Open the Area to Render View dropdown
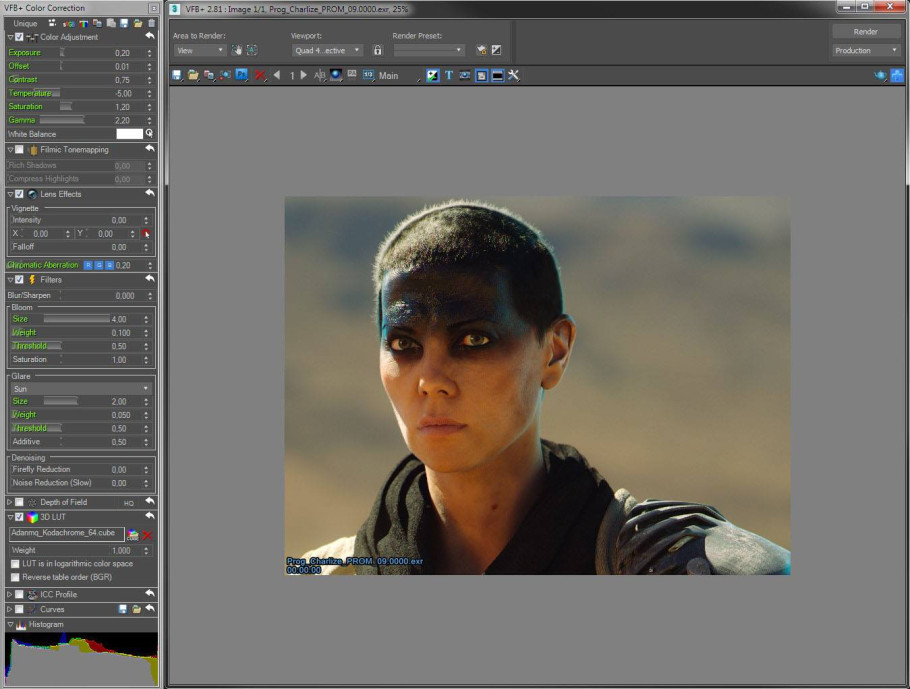This screenshot has height=689, width=910. (200, 50)
